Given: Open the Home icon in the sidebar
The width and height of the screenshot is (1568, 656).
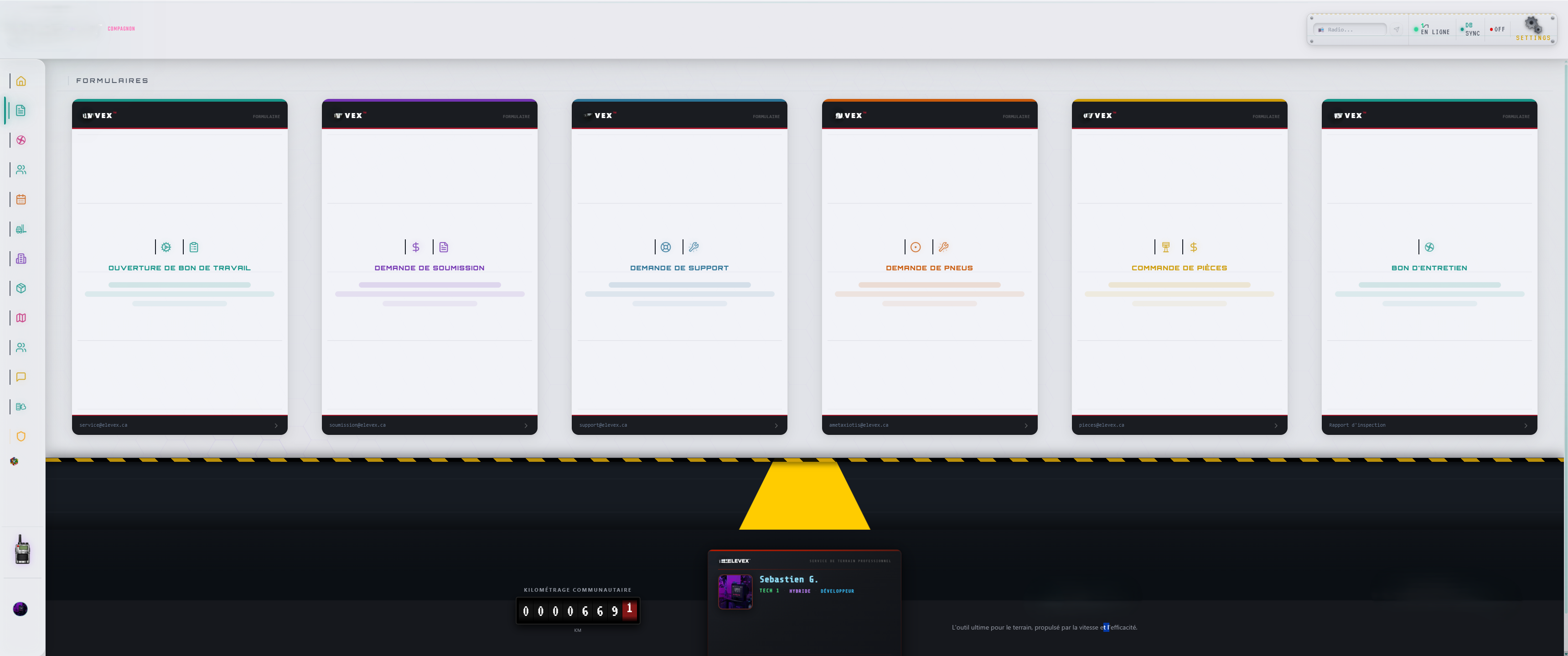Looking at the screenshot, I should (21, 81).
